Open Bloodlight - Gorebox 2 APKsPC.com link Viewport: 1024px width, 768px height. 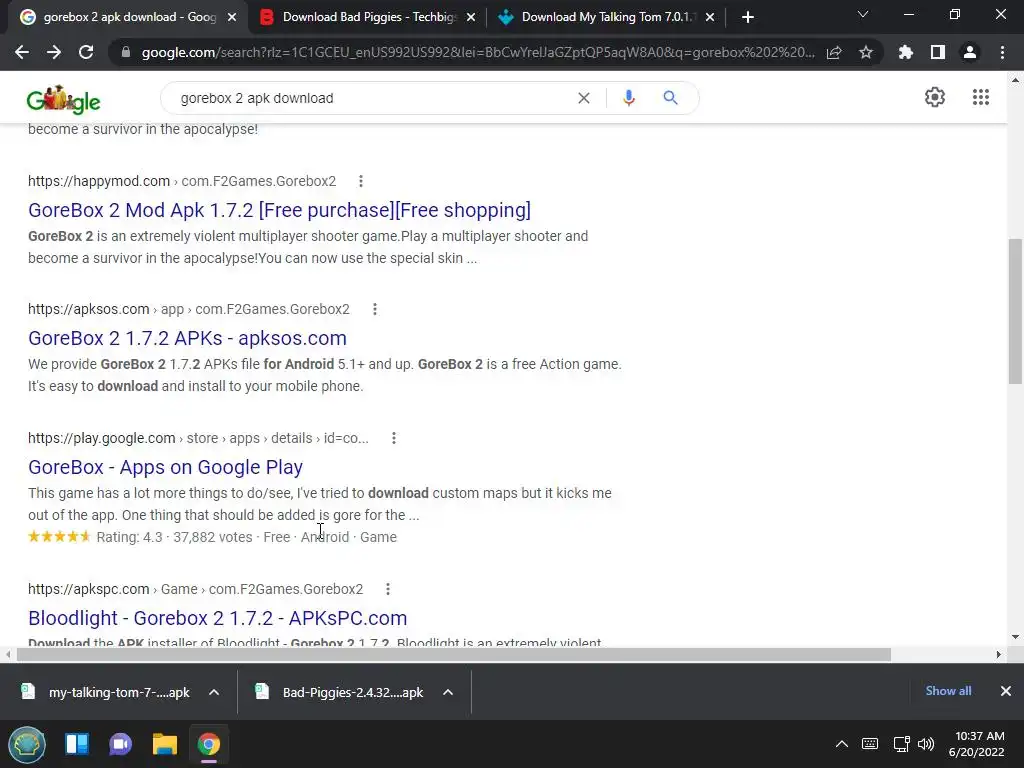pos(217,618)
